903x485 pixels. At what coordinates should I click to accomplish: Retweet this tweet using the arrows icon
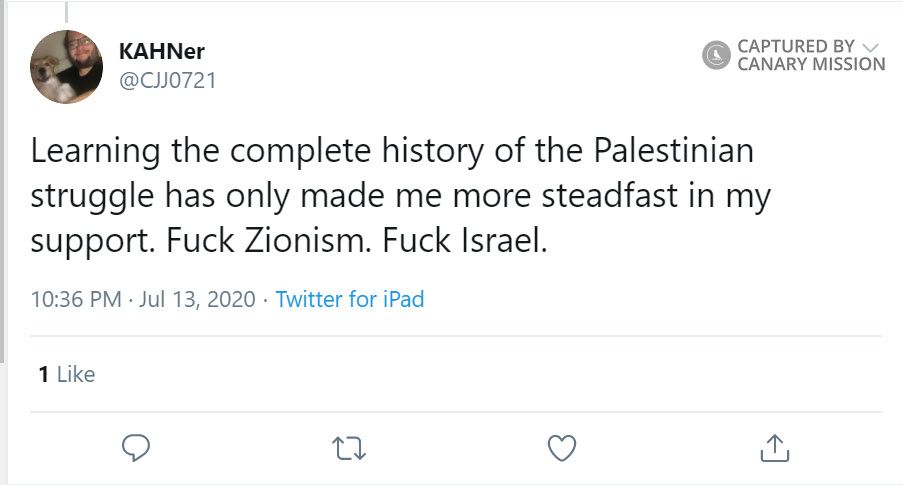coord(349,447)
